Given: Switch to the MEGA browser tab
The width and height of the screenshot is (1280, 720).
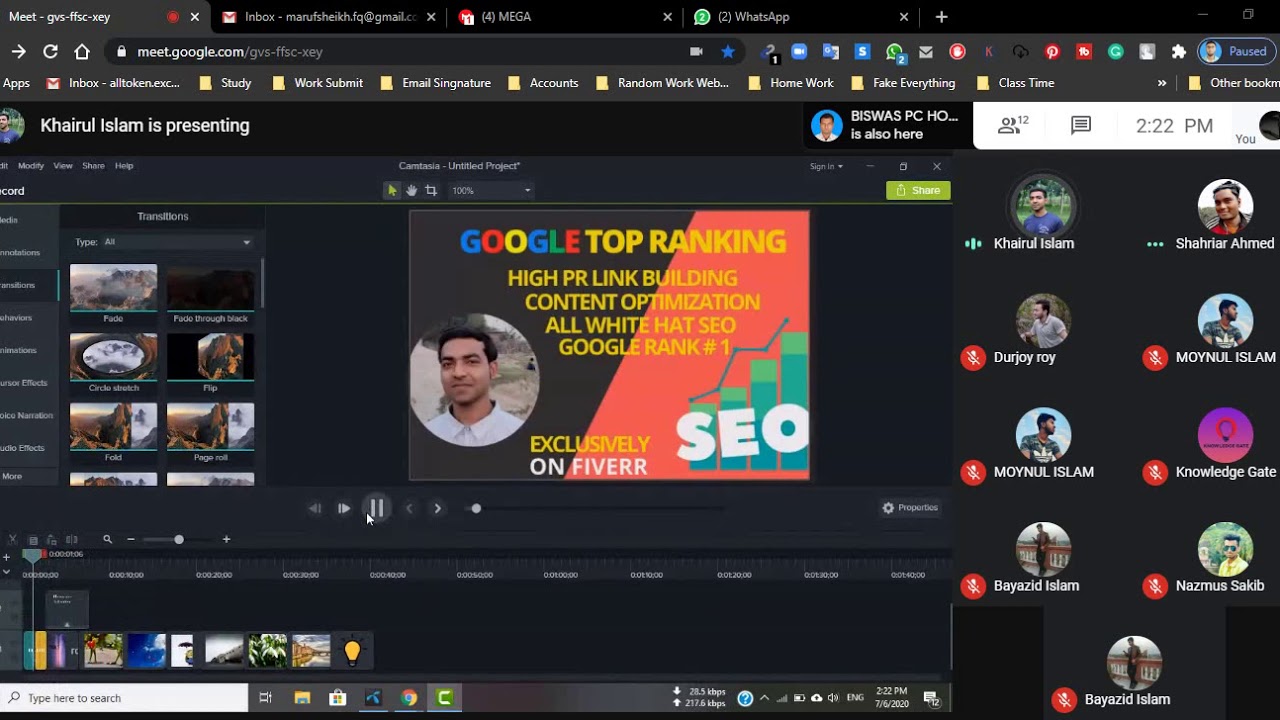Looking at the screenshot, I should [x=565, y=17].
